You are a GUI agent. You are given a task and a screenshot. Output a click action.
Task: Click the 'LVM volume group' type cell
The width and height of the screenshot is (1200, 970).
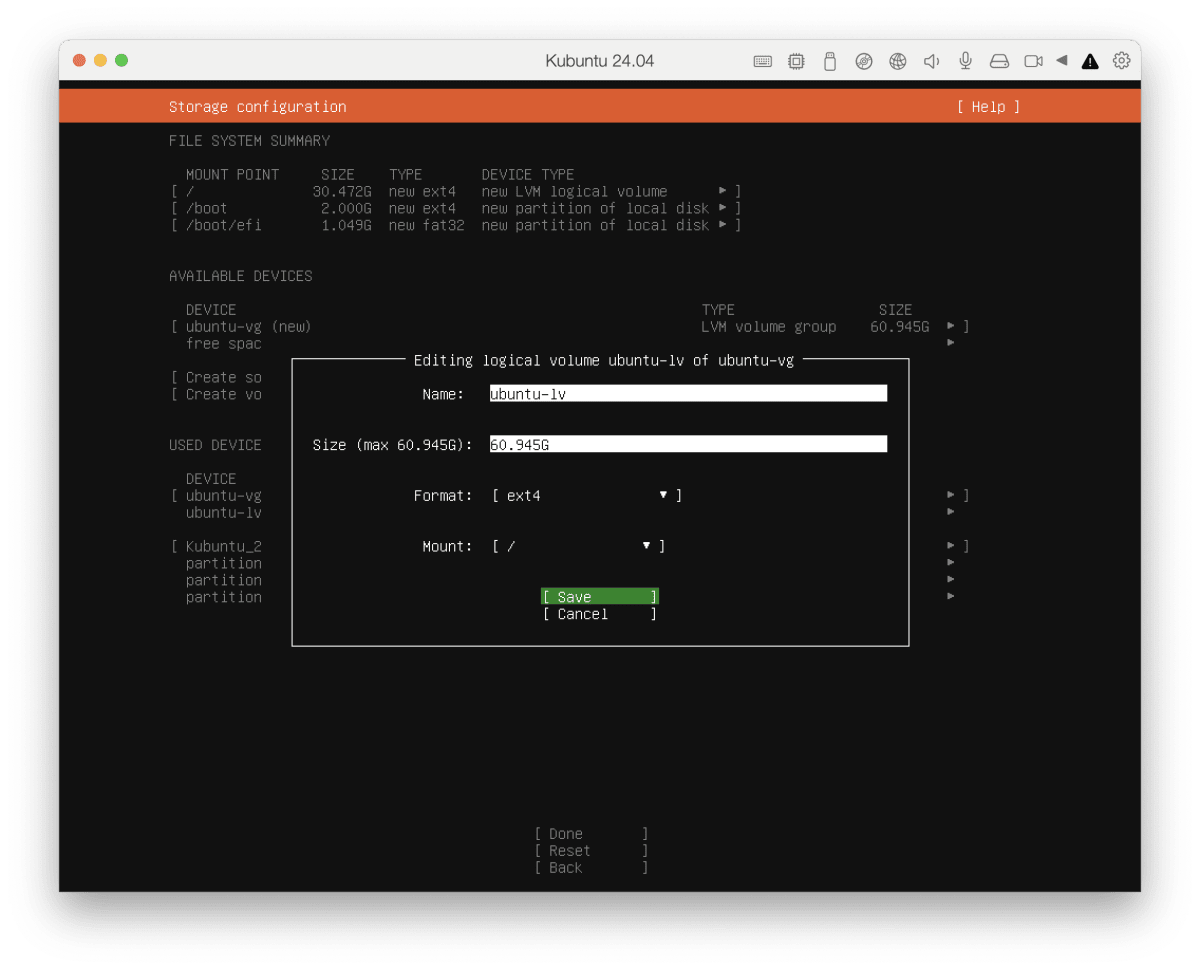pyautogui.click(x=769, y=327)
